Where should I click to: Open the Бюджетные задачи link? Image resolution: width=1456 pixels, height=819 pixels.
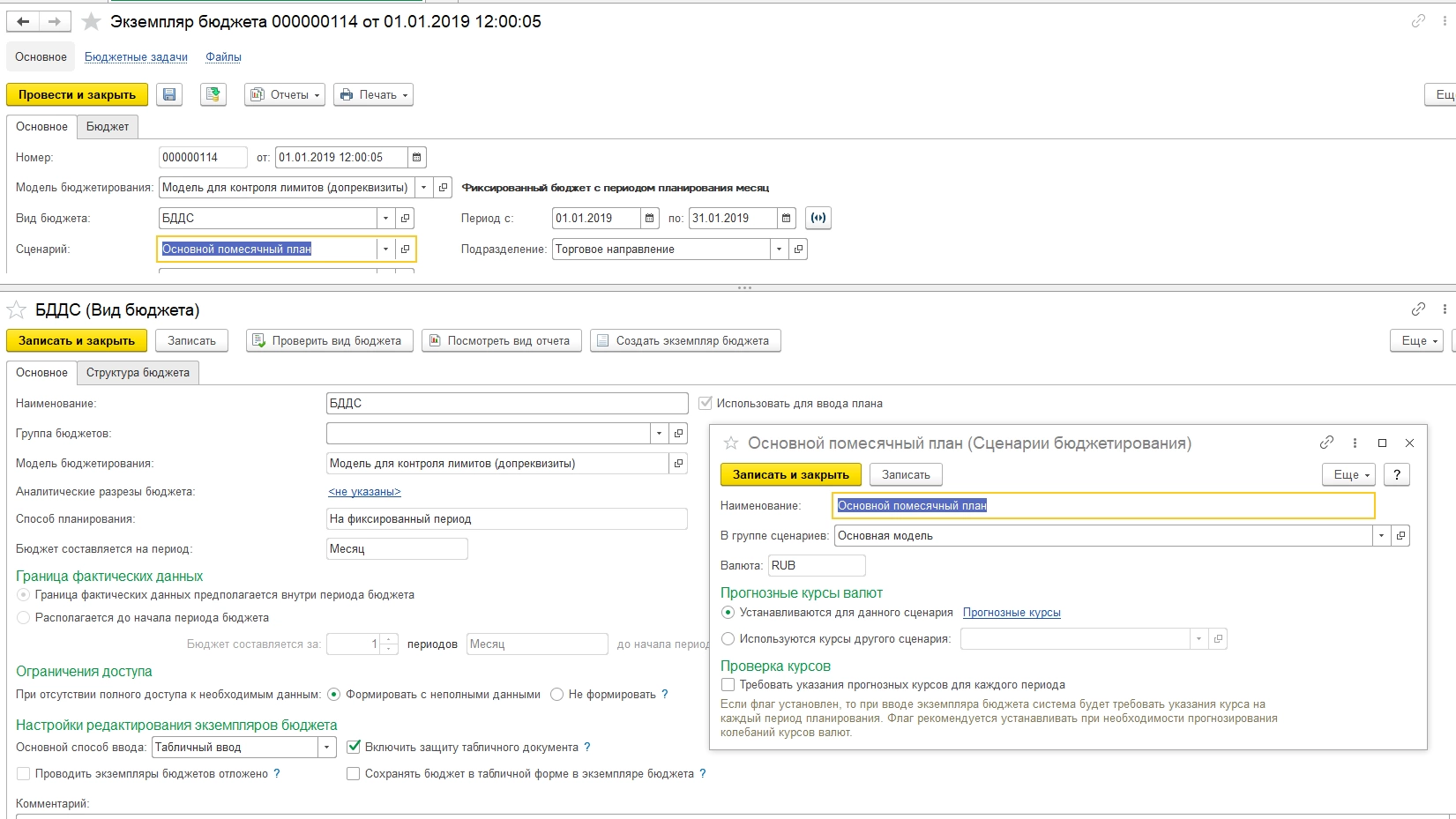pyautogui.click(x=136, y=57)
